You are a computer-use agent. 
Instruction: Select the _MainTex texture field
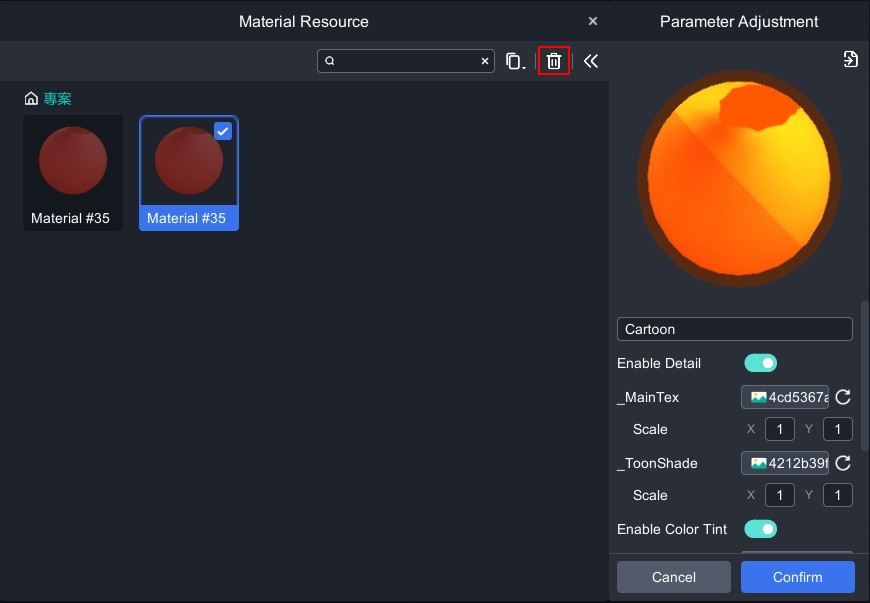785,397
